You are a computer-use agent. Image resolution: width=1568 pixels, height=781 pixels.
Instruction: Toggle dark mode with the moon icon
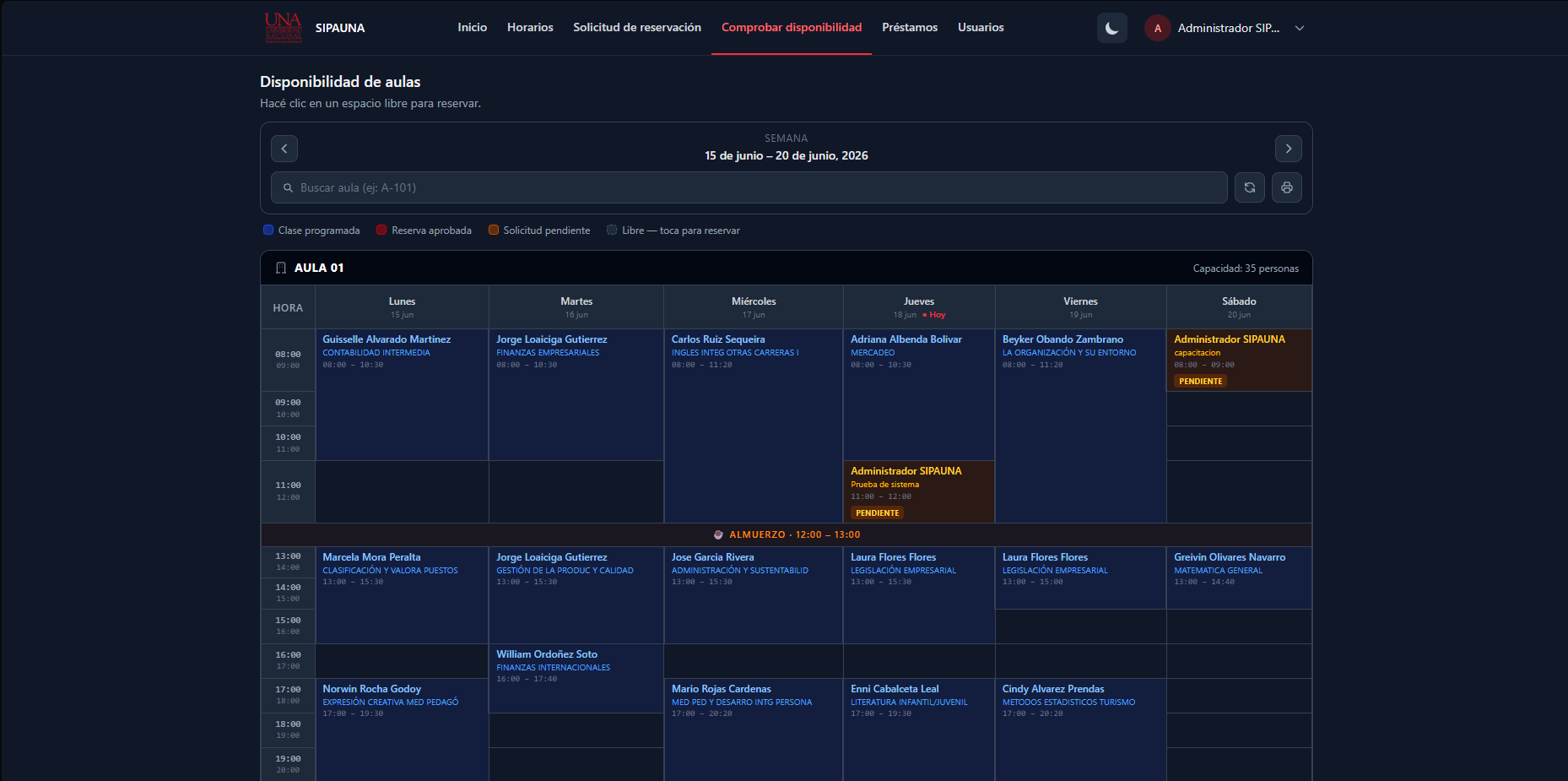(1112, 28)
